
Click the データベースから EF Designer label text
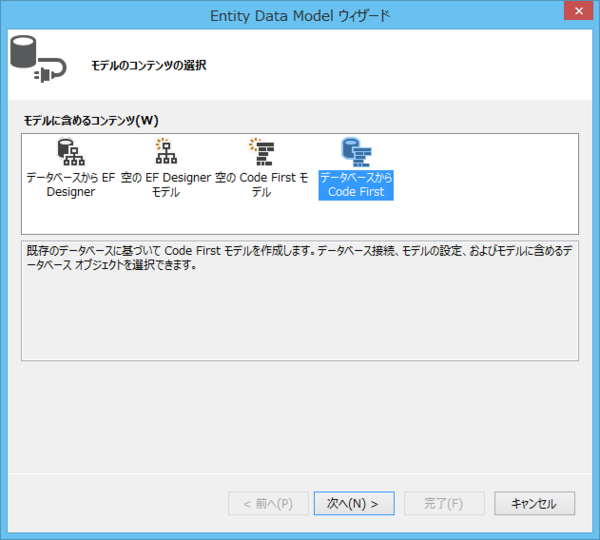(x=71, y=185)
